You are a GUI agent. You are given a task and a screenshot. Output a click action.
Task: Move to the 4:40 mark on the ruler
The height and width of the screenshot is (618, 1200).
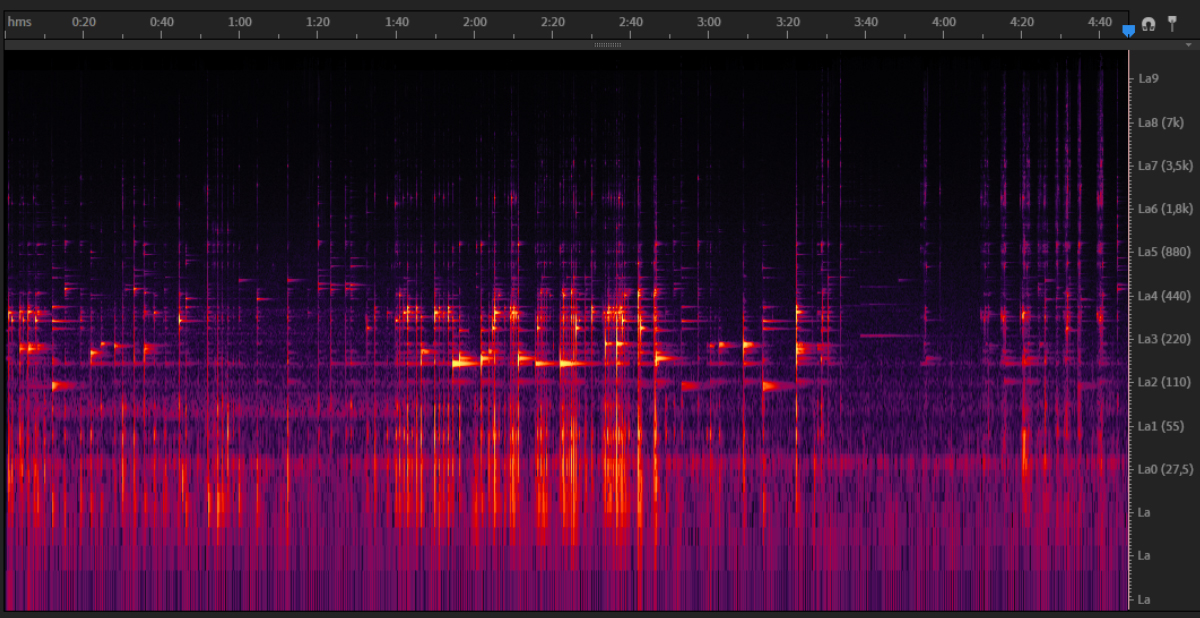coord(1100,22)
